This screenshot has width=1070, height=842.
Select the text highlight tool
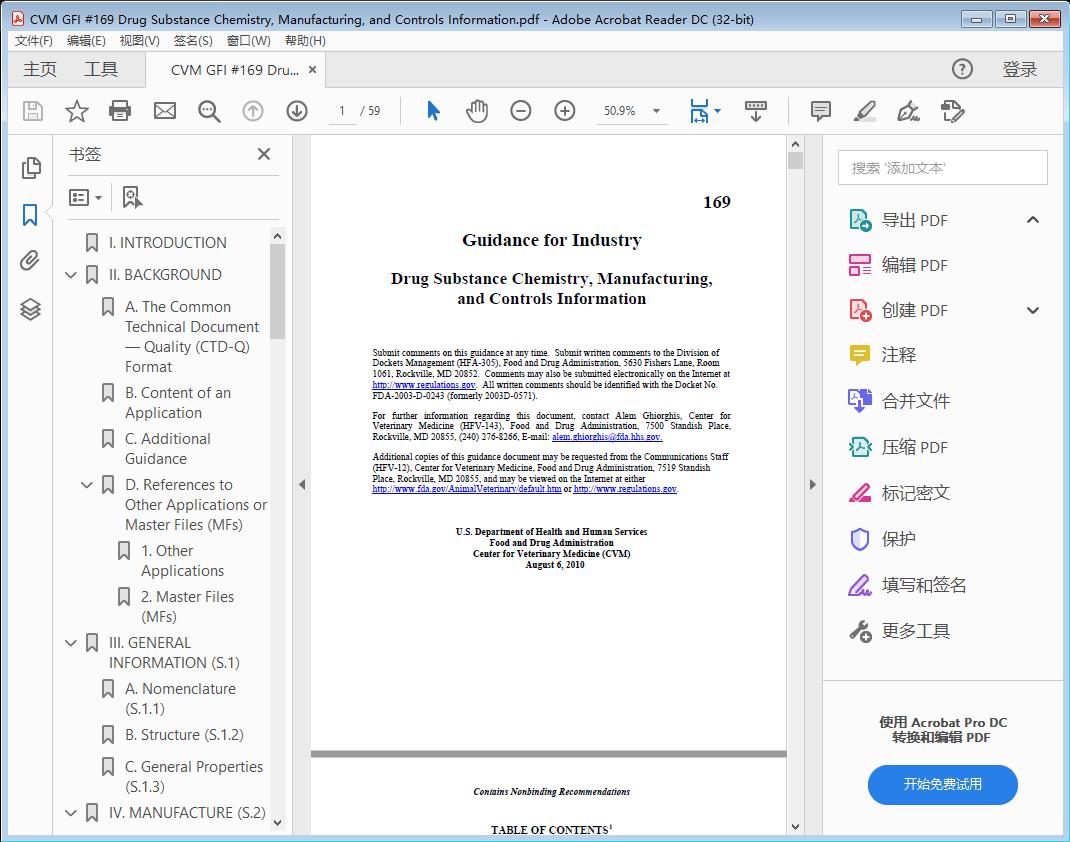[x=865, y=112]
